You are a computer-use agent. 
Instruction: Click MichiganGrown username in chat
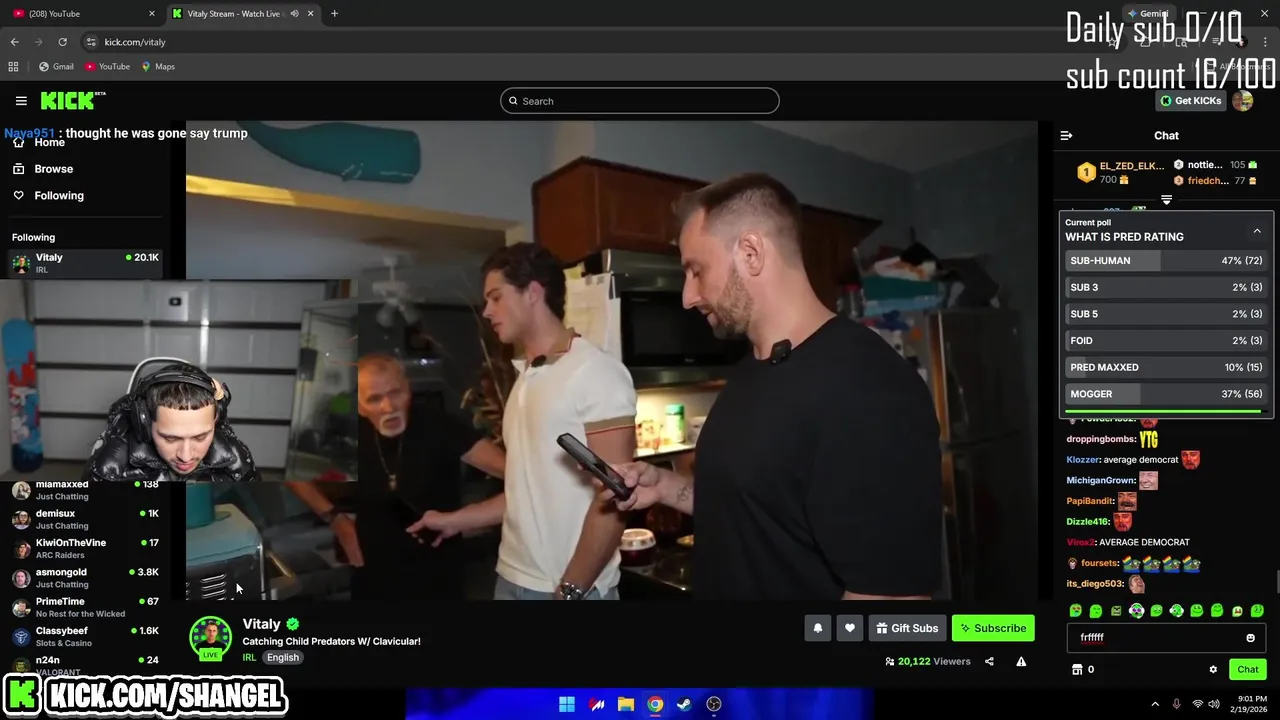point(1100,481)
